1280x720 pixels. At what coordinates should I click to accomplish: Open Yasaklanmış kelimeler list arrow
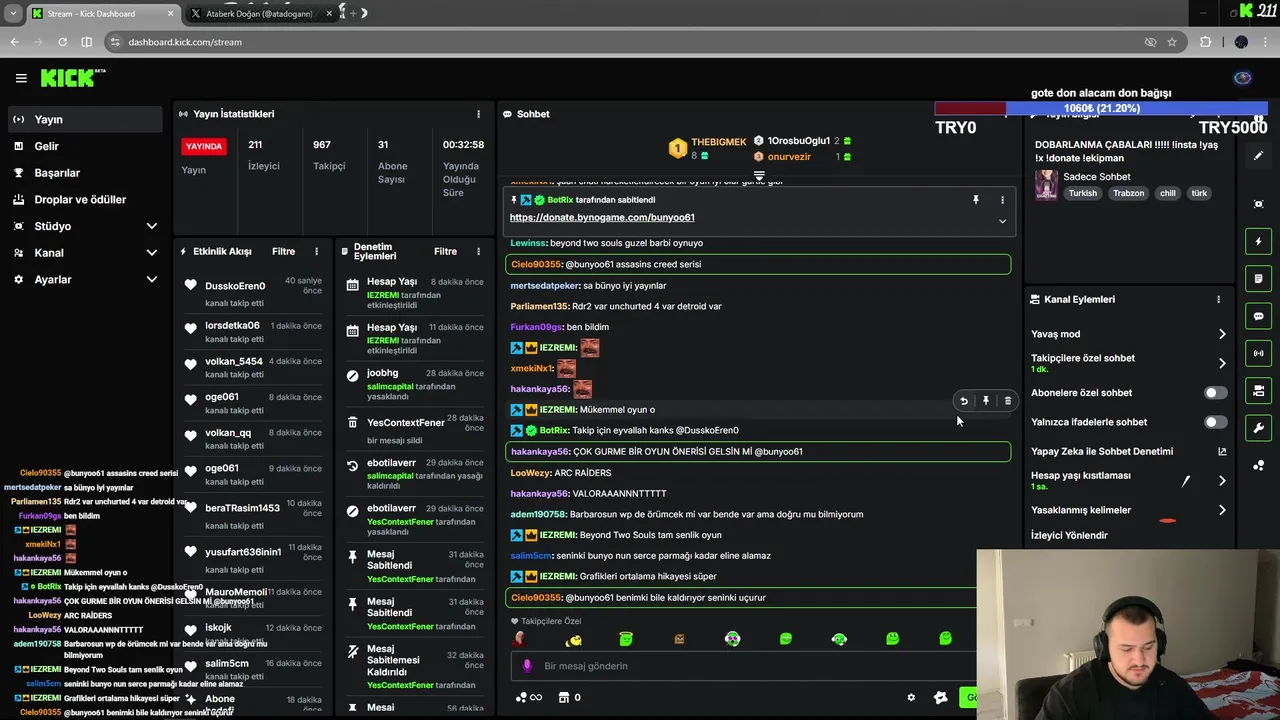(x=1221, y=510)
